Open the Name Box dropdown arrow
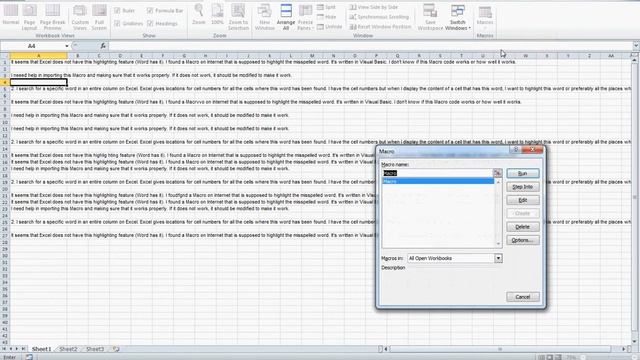The width and height of the screenshot is (640, 360). (67, 46)
